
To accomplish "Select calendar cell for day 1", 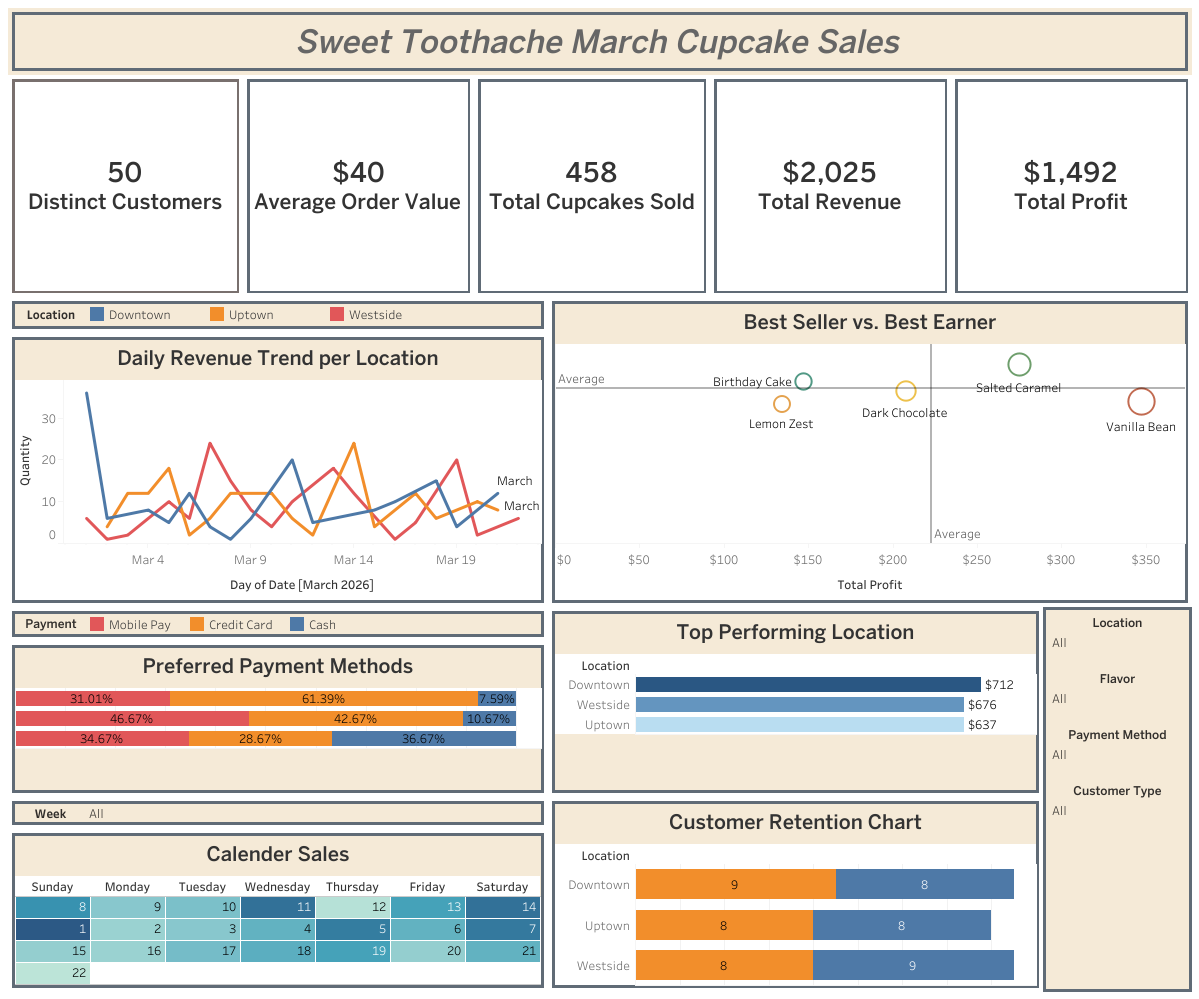I will (x=53, y=929).
